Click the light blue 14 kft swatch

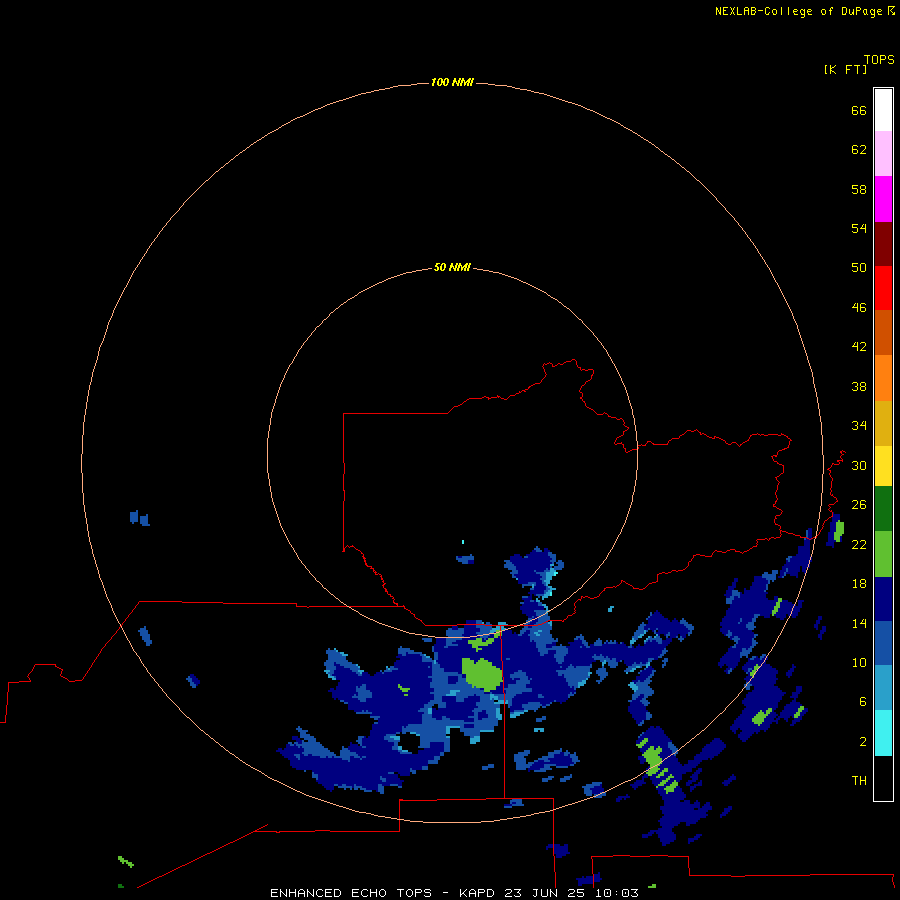click(x=883, y=688)
